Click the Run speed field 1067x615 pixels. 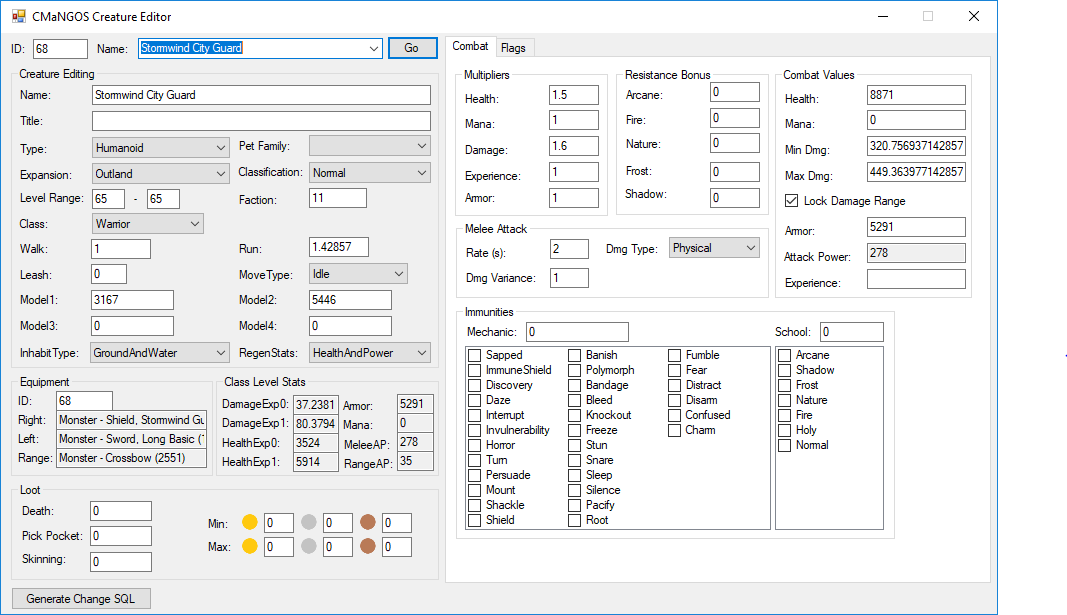coord(339,247)
